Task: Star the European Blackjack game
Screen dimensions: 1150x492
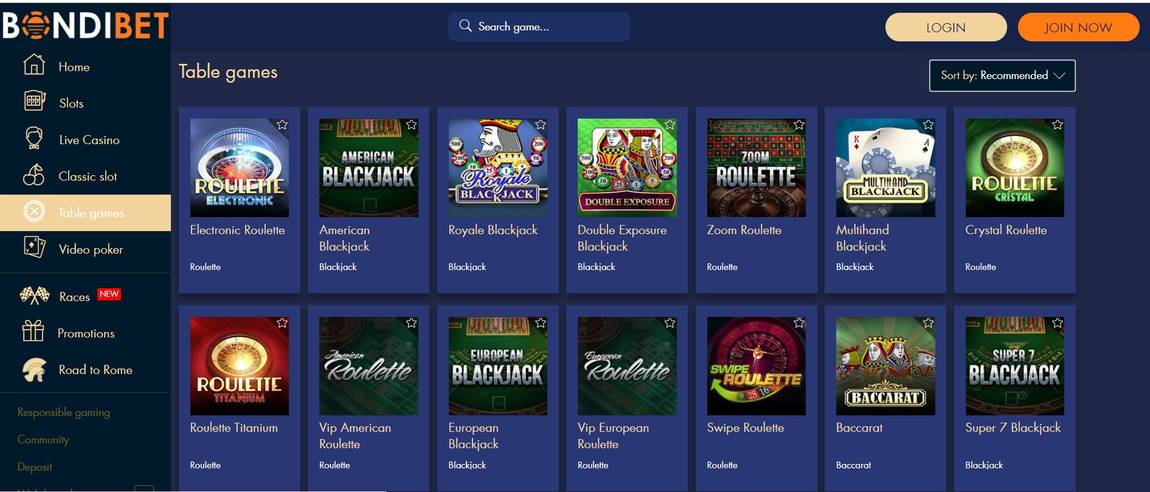Action: click(x=541, y=323)
